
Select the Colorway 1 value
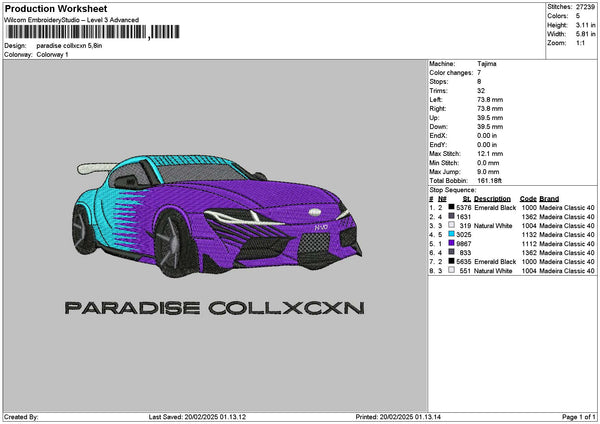point(52,55)
